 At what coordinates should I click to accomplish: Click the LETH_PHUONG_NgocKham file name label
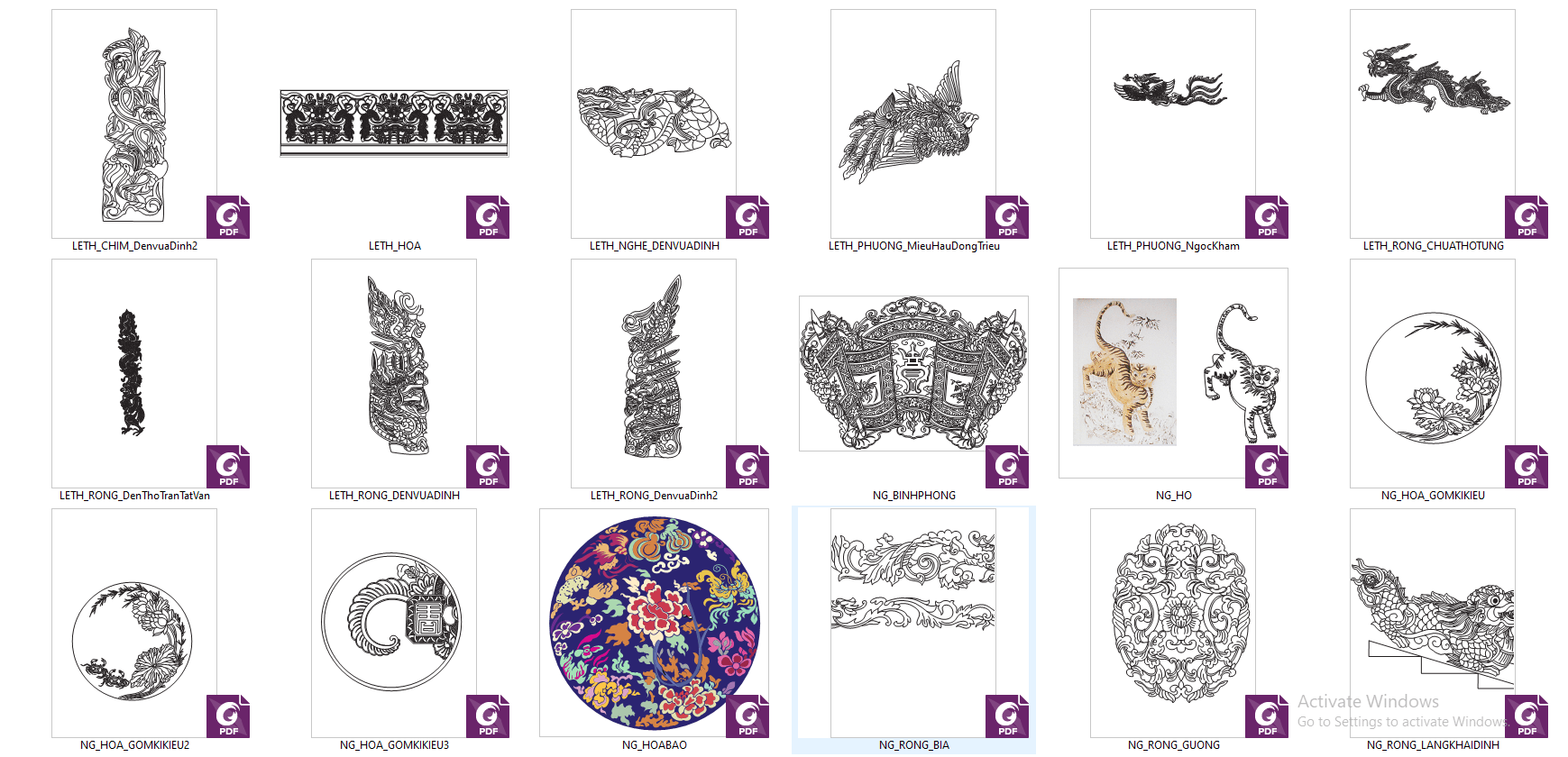[x=1173, y=246]
